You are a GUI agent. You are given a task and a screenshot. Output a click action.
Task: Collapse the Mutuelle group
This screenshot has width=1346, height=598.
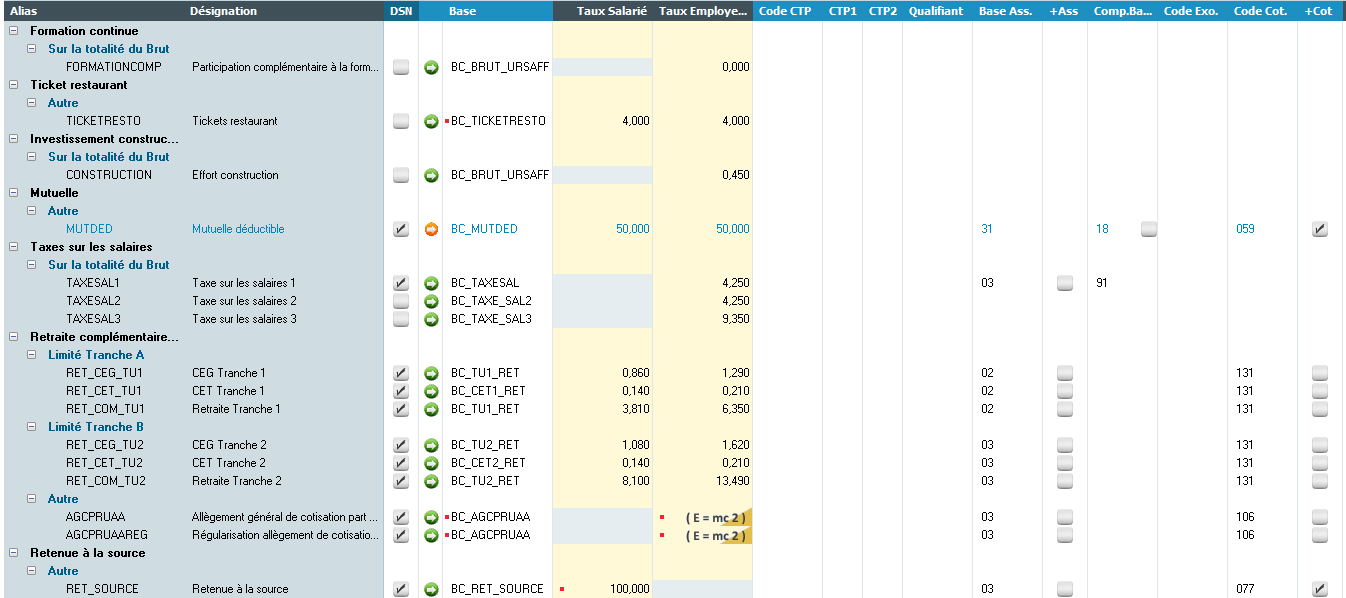14,193
